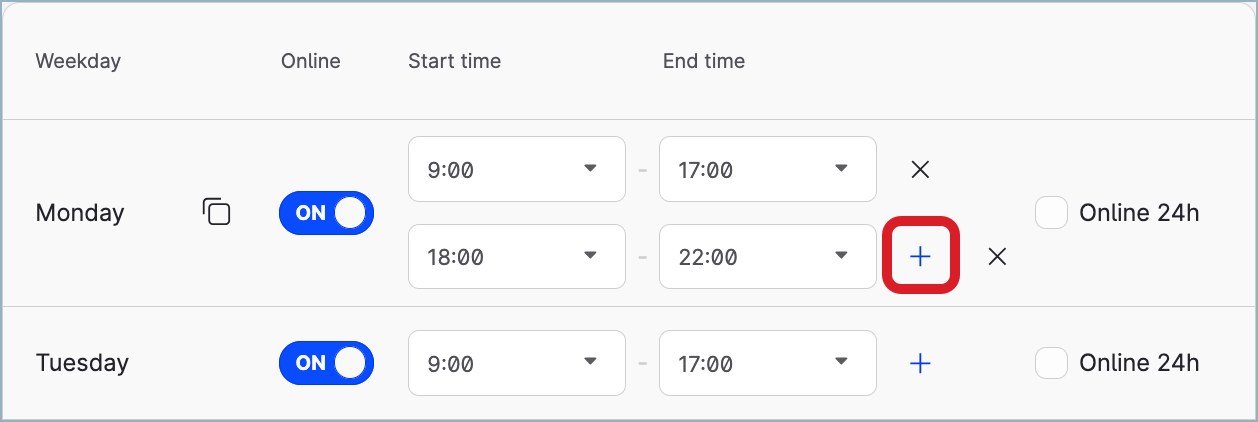Remove Monday's 9:00–17:00 time slot
The image size is (1258, 422).
point(921,169)
